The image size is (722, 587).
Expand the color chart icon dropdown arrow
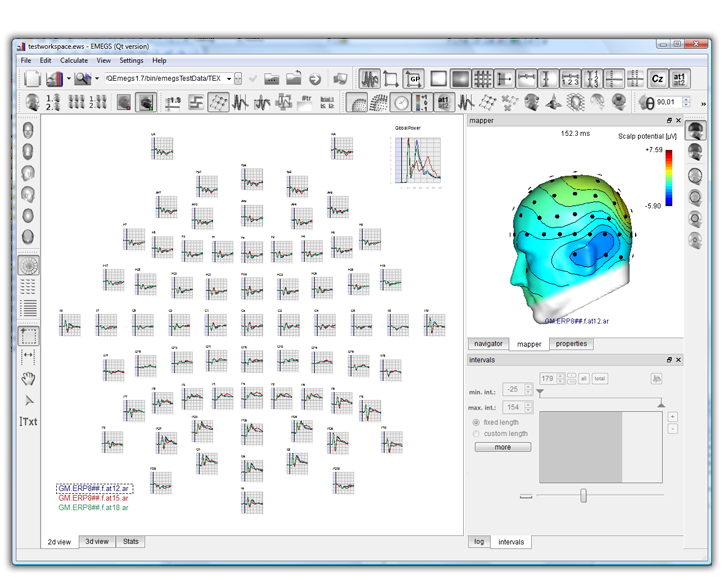(70, 78)
